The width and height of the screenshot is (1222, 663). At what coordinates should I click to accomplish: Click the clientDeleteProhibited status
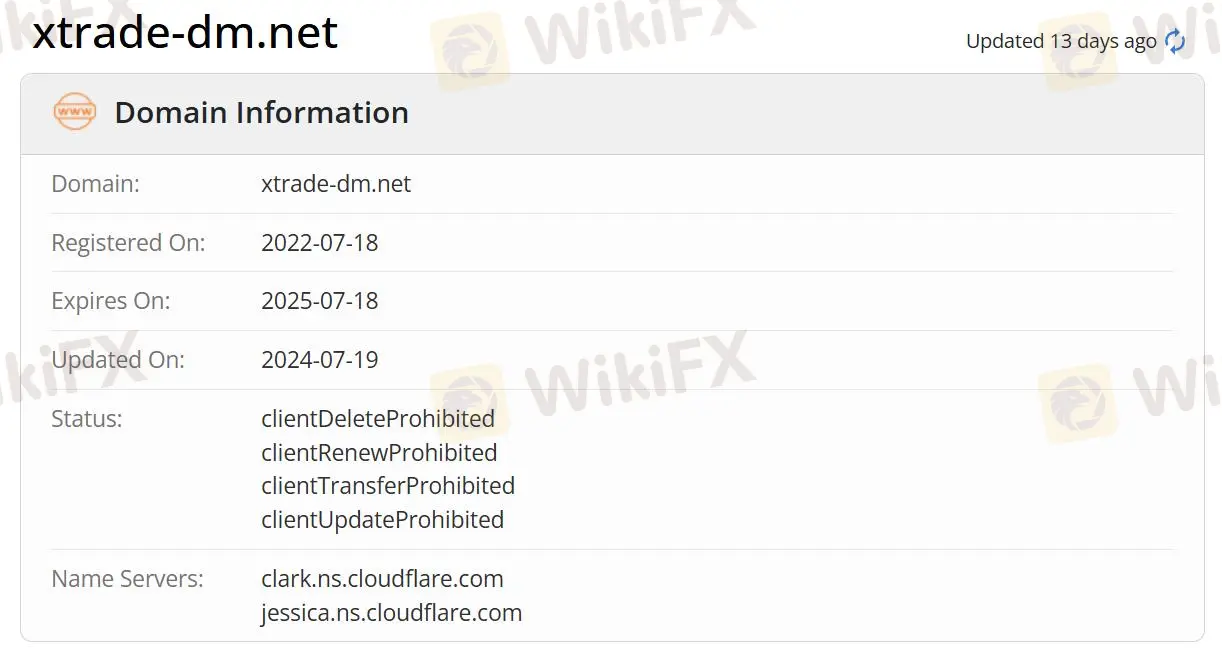[378, 418]
